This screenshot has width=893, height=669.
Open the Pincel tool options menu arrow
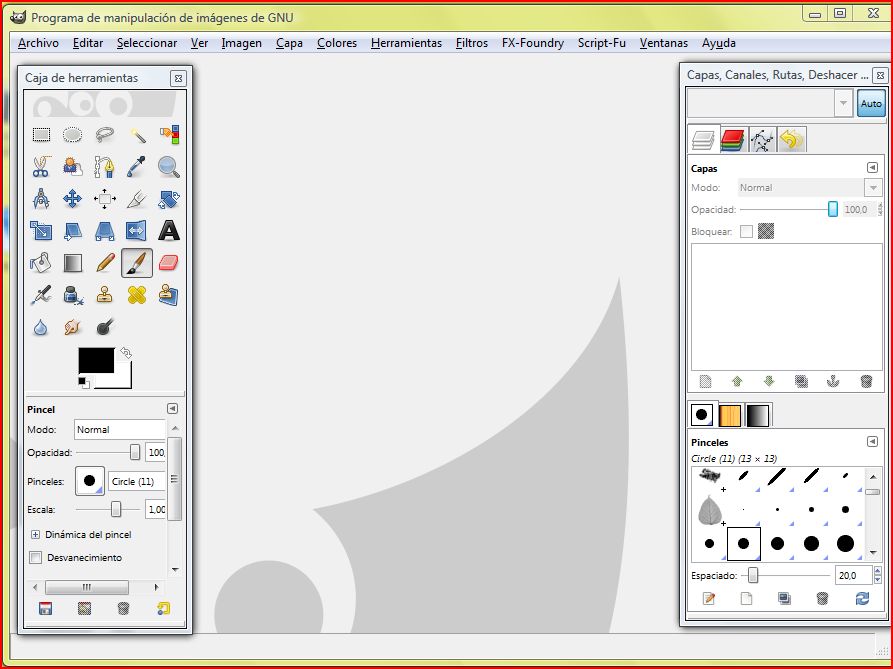point(172,408)
